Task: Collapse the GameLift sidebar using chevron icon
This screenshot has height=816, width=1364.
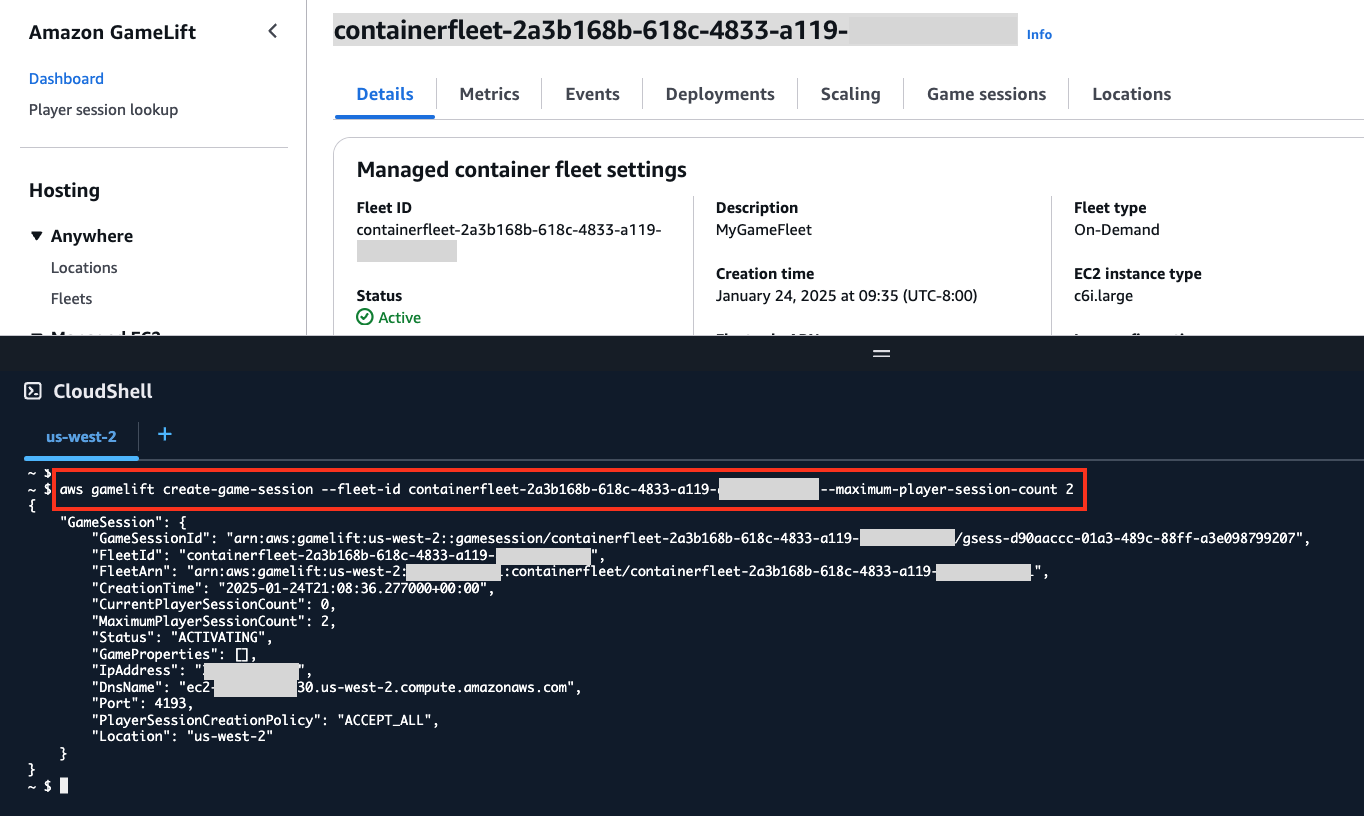Action: [x=272, y=31]
